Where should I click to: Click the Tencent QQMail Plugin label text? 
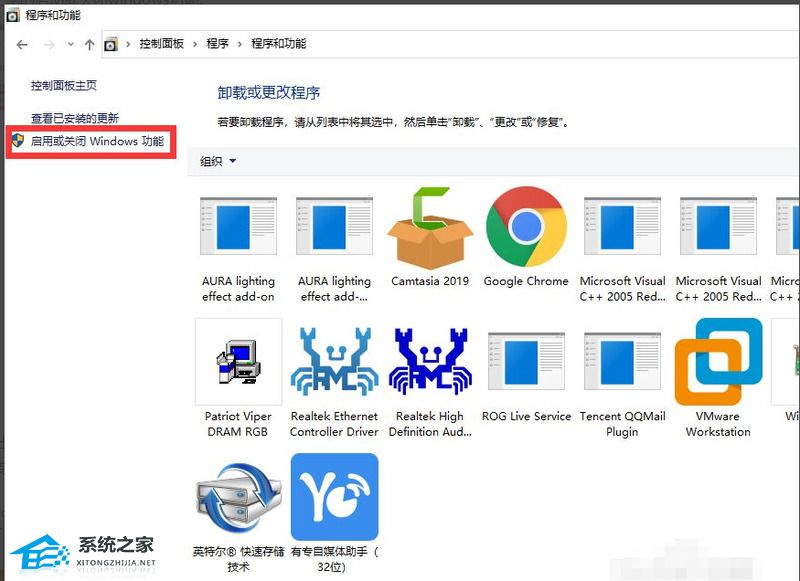(622, 424)
